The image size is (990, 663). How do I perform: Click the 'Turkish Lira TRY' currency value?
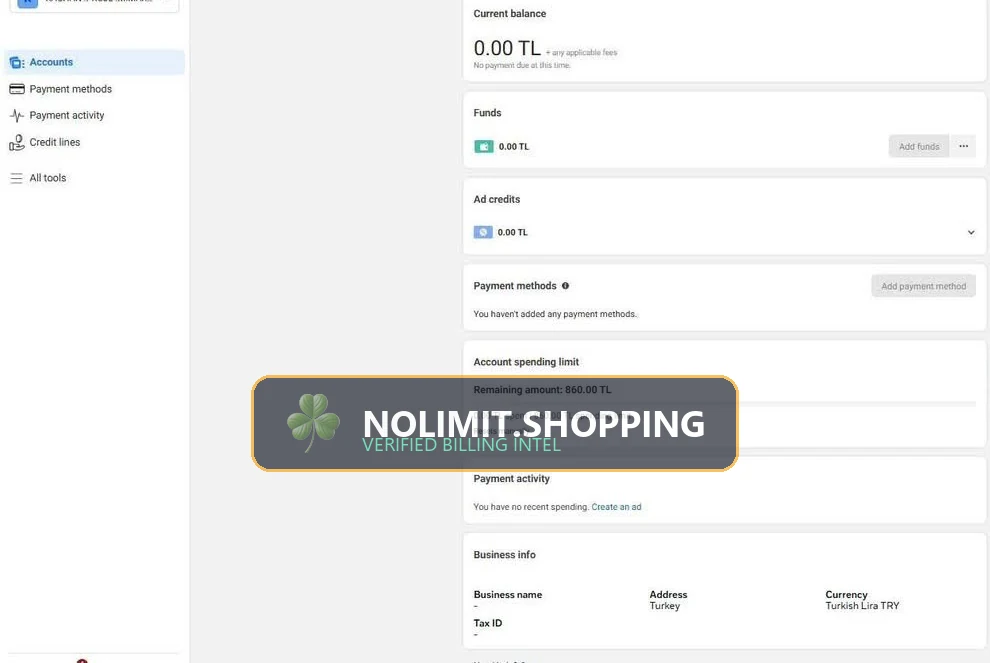pyautogui.click(x=862, y=606)
